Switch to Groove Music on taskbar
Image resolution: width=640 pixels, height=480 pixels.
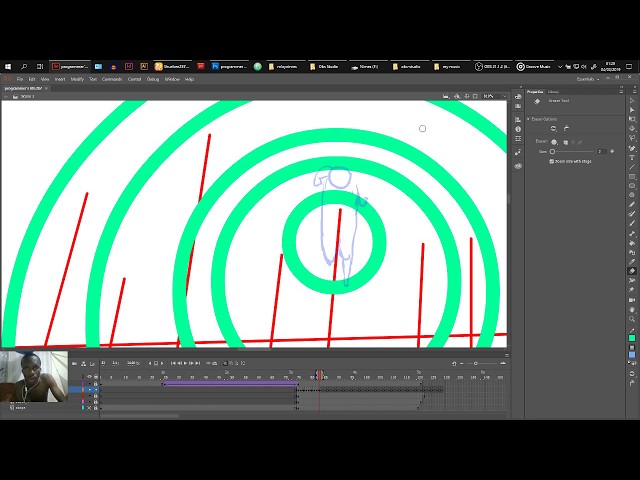coord(533,67)
